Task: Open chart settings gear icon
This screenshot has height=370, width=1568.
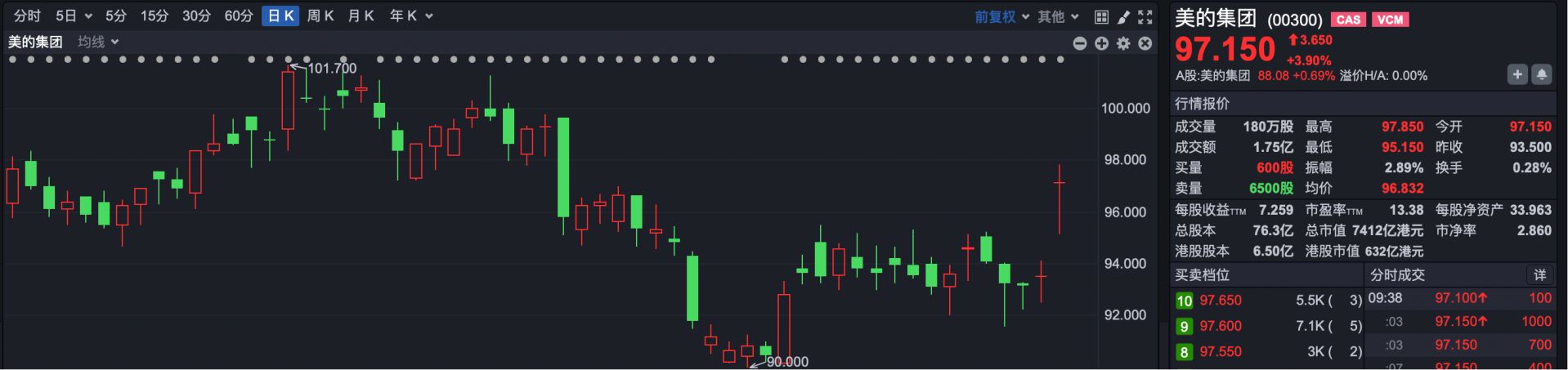Action: point(1123,43)
